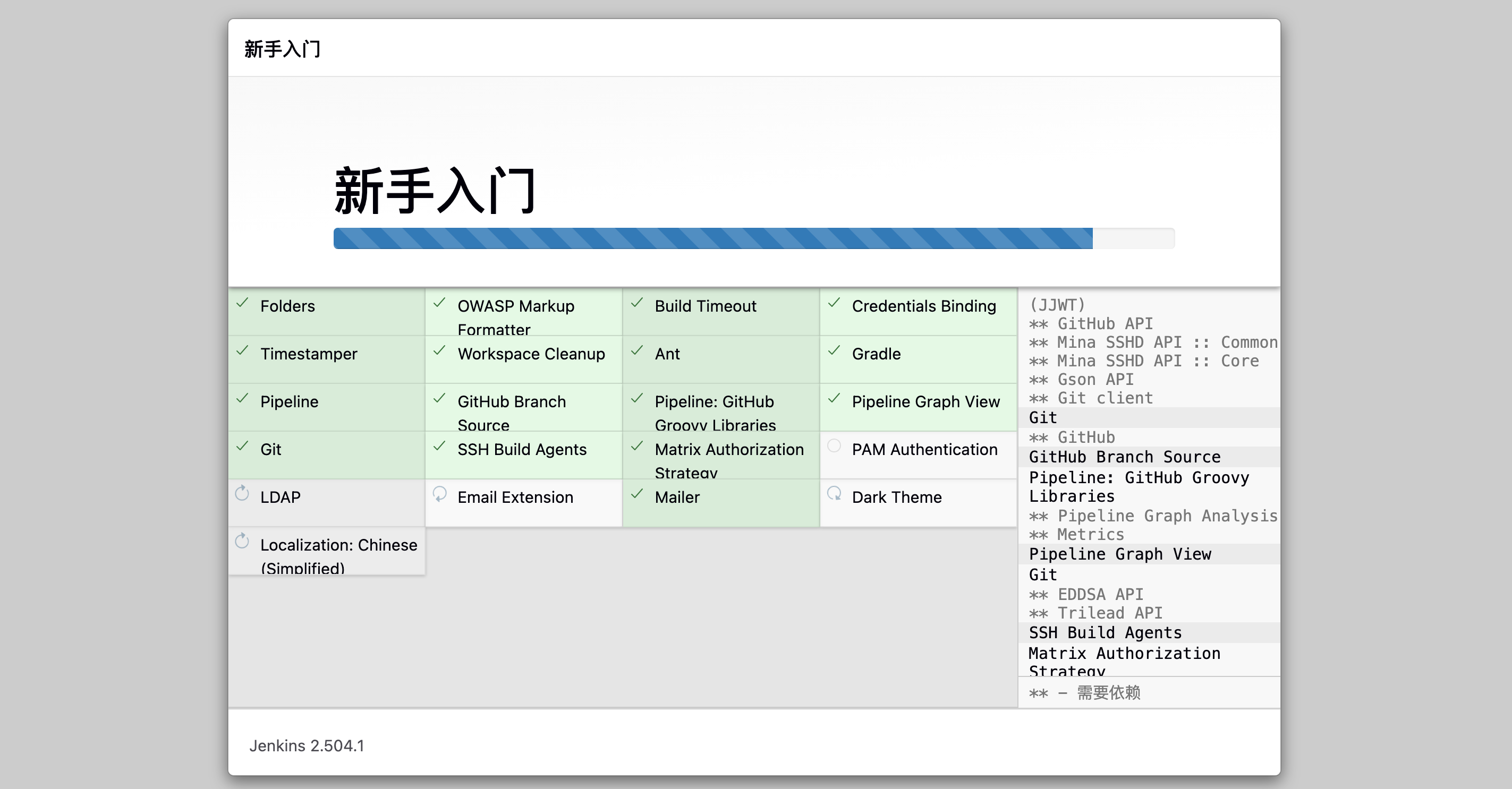
Task: Click the Build Timeout plugin entry
Action: tap(706, 306)
